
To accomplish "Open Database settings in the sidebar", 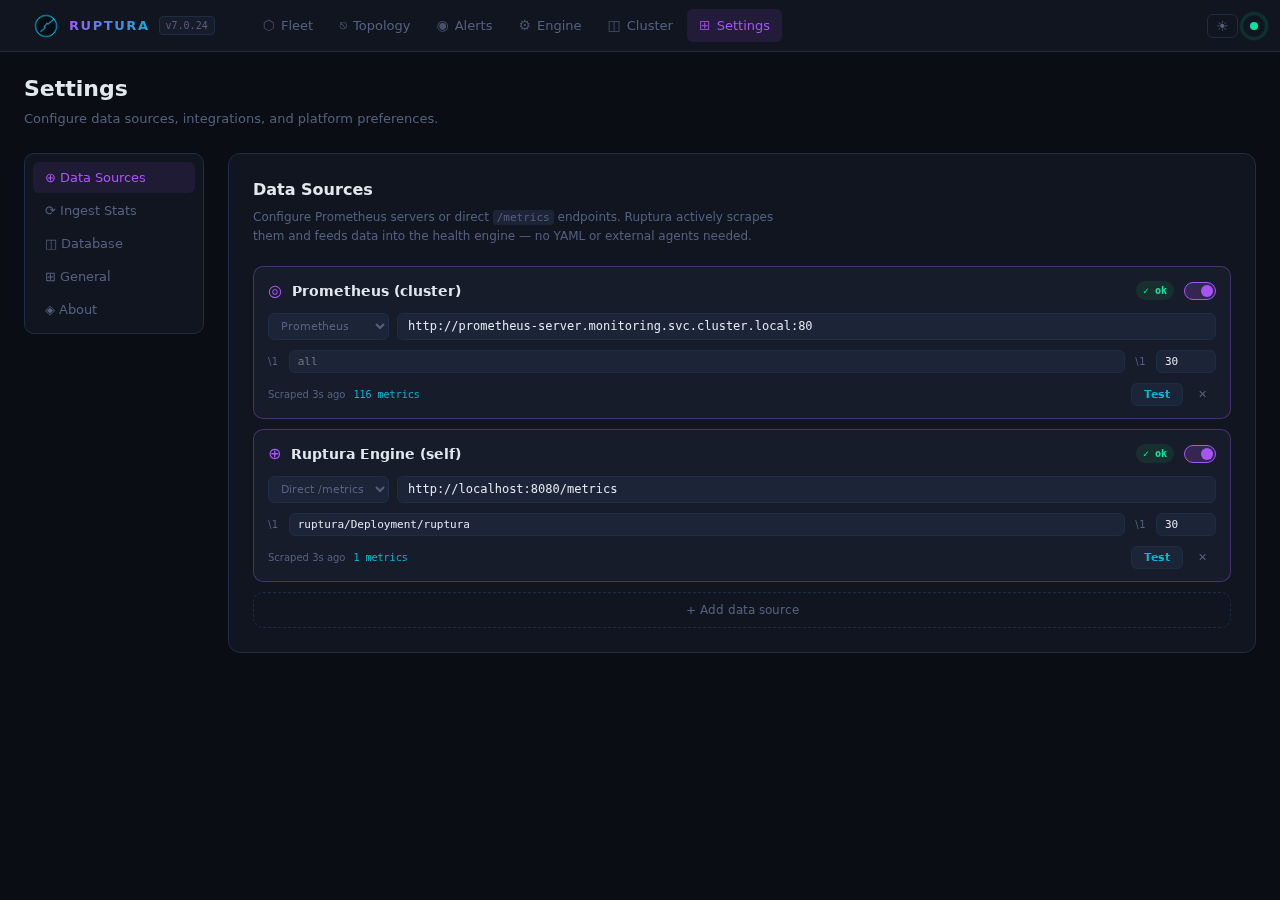I will click(x=114, y=244).
